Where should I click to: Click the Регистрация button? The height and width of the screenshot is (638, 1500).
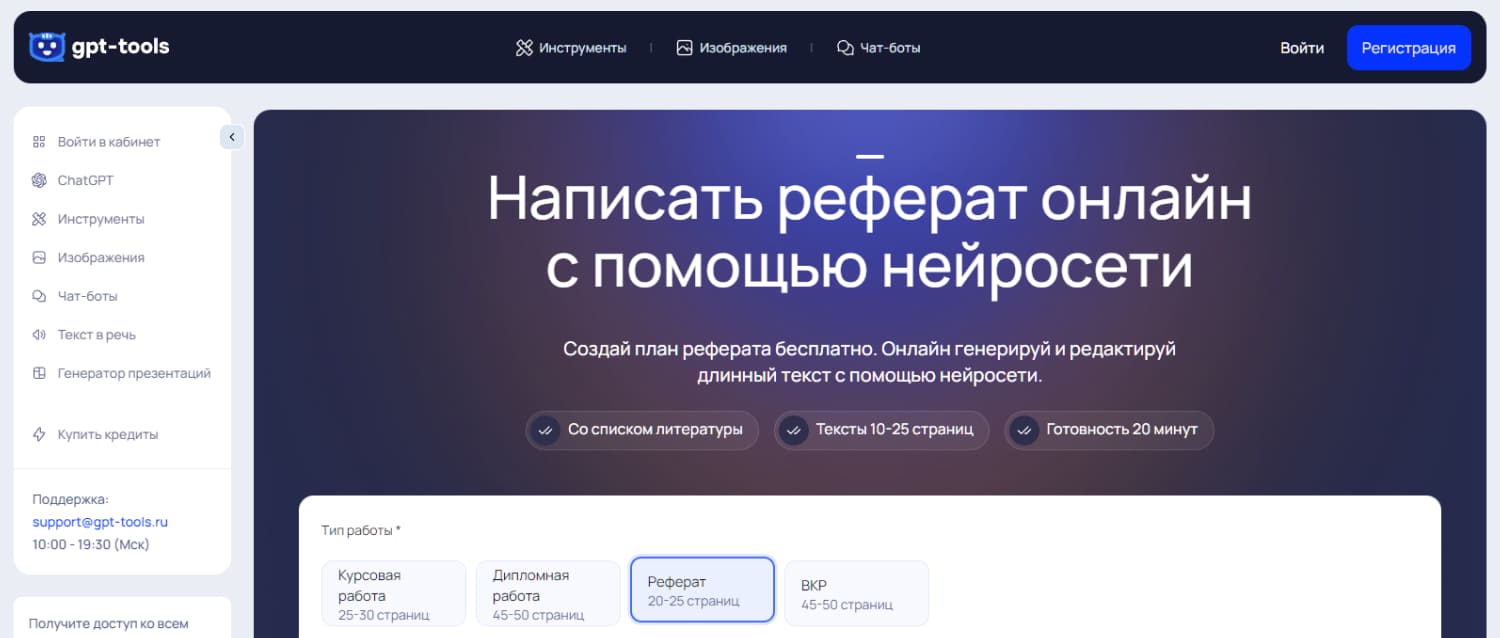click(1409, 47)
